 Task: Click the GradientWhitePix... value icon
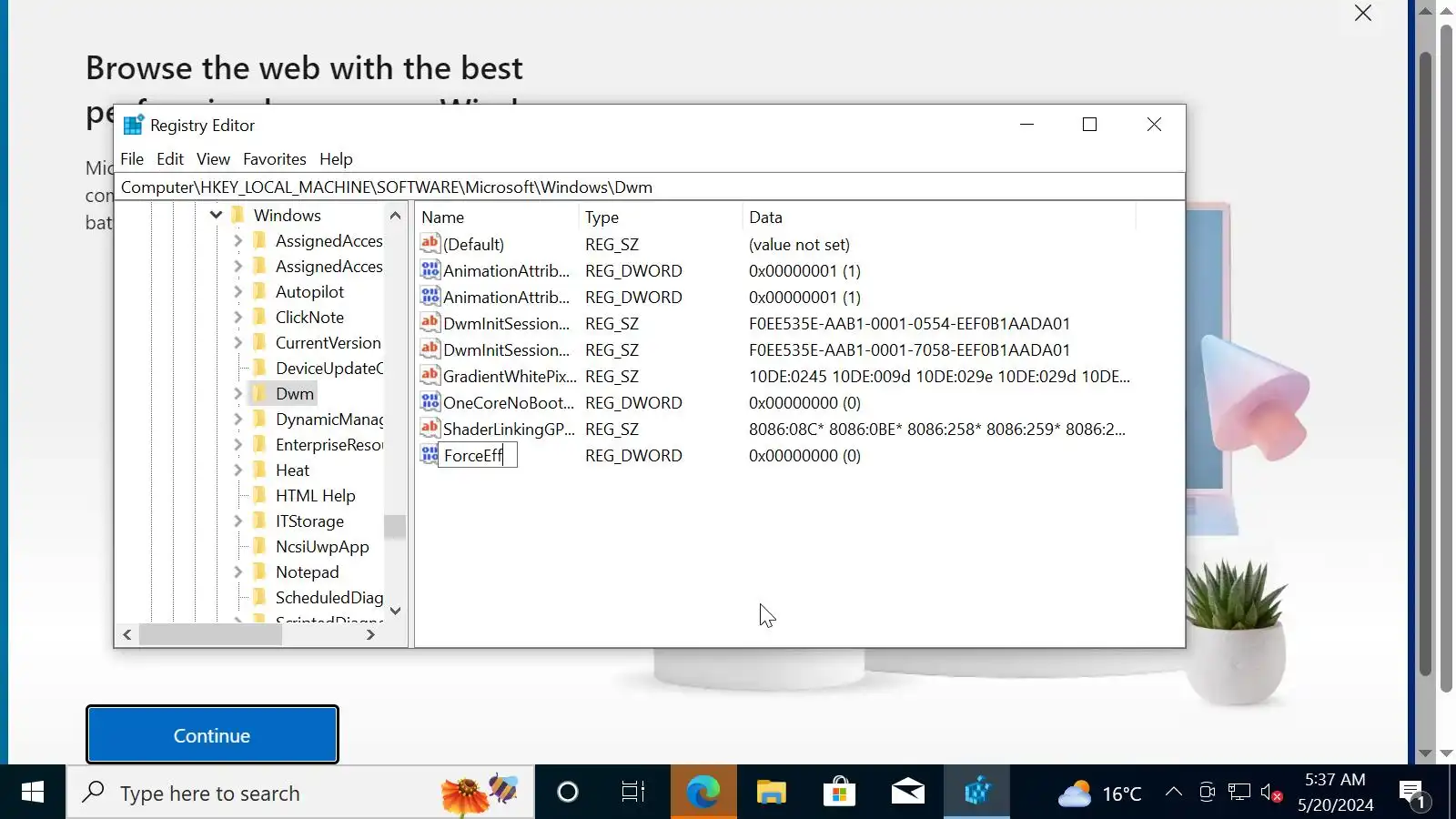tap(430, 376)
